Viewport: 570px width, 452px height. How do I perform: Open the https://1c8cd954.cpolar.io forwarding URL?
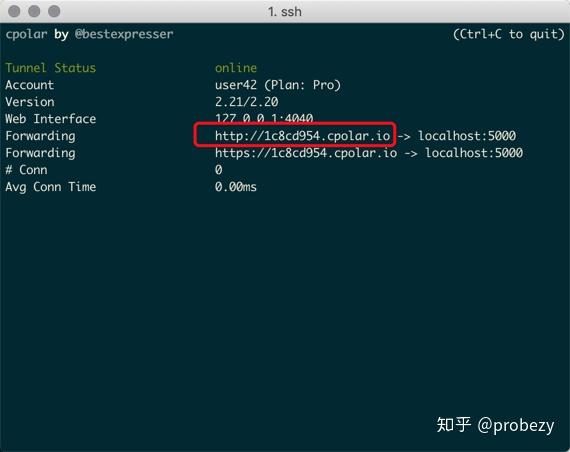306,153
